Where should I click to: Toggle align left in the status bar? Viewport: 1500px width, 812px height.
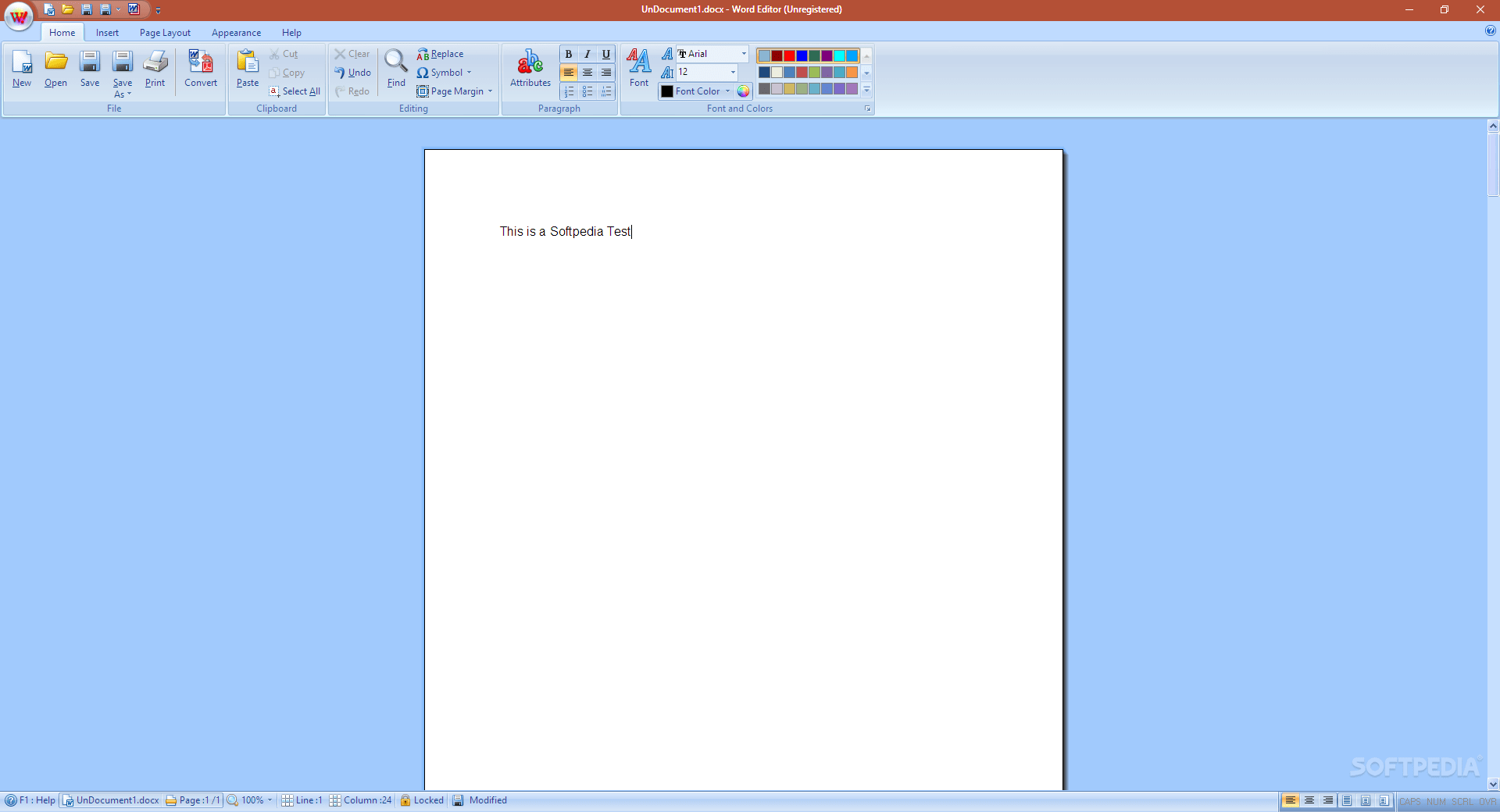[x=1291, y=800]
